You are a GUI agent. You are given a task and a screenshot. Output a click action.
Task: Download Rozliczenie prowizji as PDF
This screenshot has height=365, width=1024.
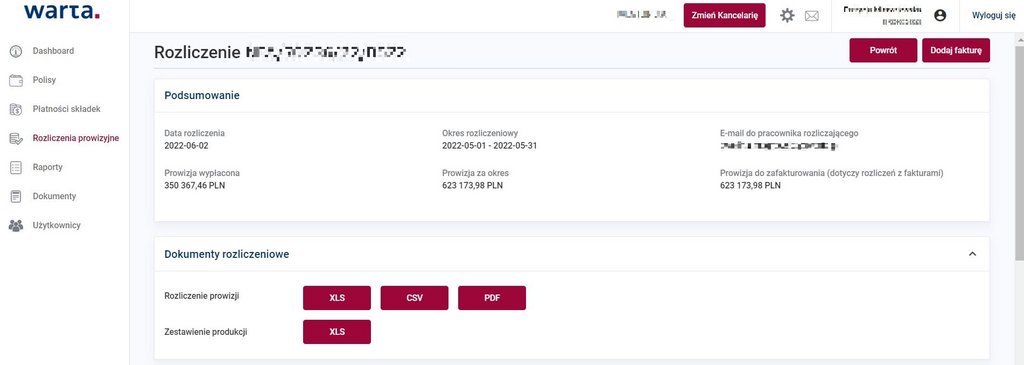click(492, 298)
